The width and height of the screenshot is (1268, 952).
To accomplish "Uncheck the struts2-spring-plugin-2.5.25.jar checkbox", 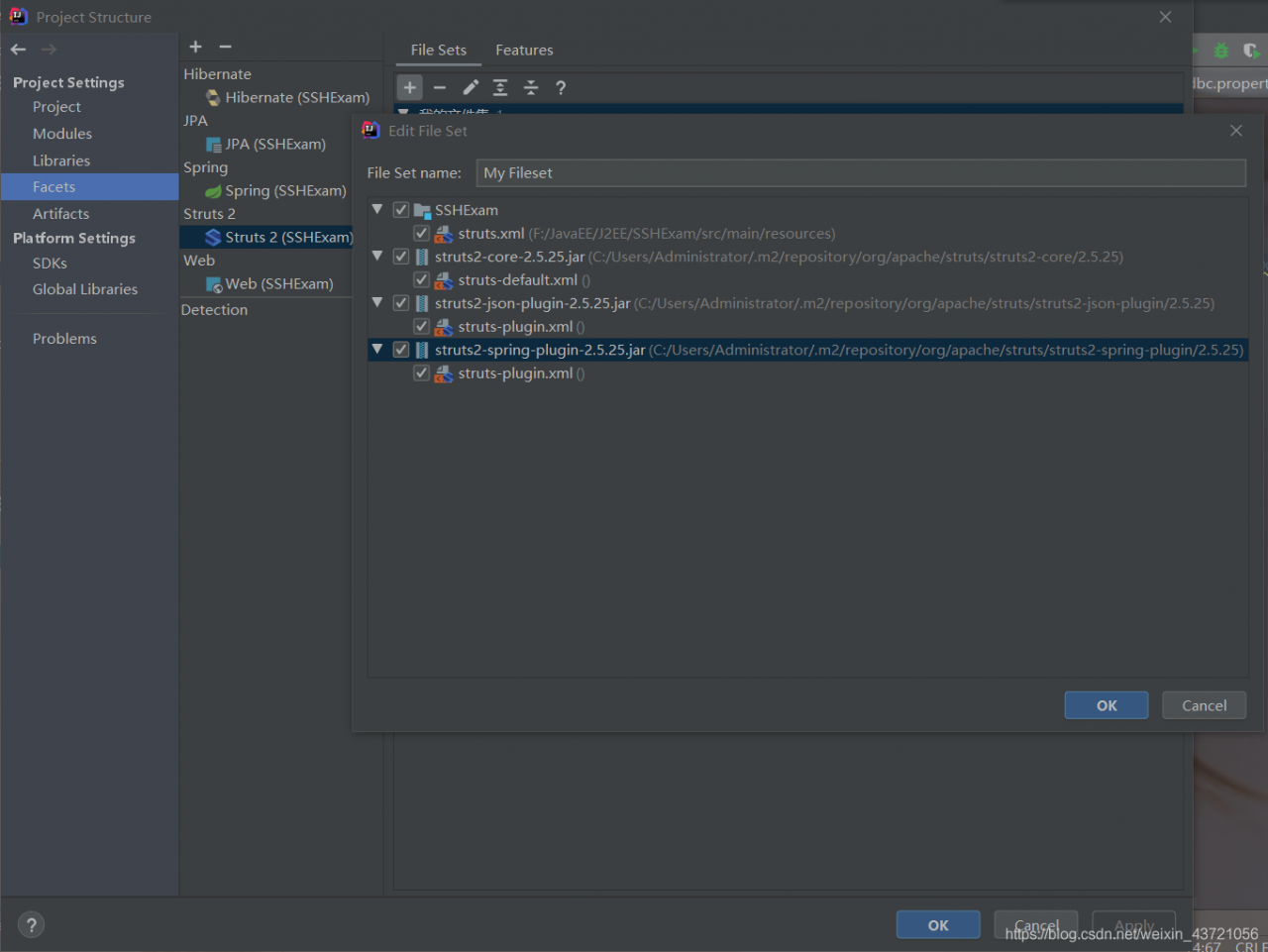I will pyautogui.click(x=401, y=350).
